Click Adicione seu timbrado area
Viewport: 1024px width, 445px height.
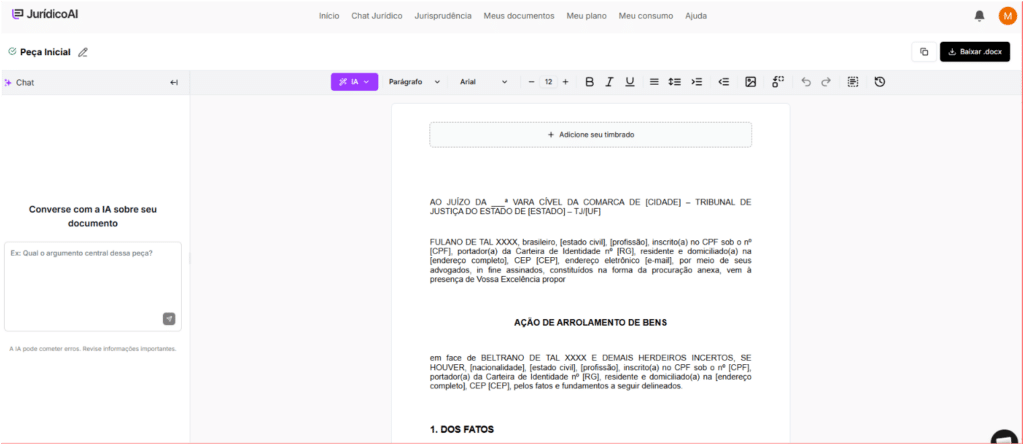(590, 135)
